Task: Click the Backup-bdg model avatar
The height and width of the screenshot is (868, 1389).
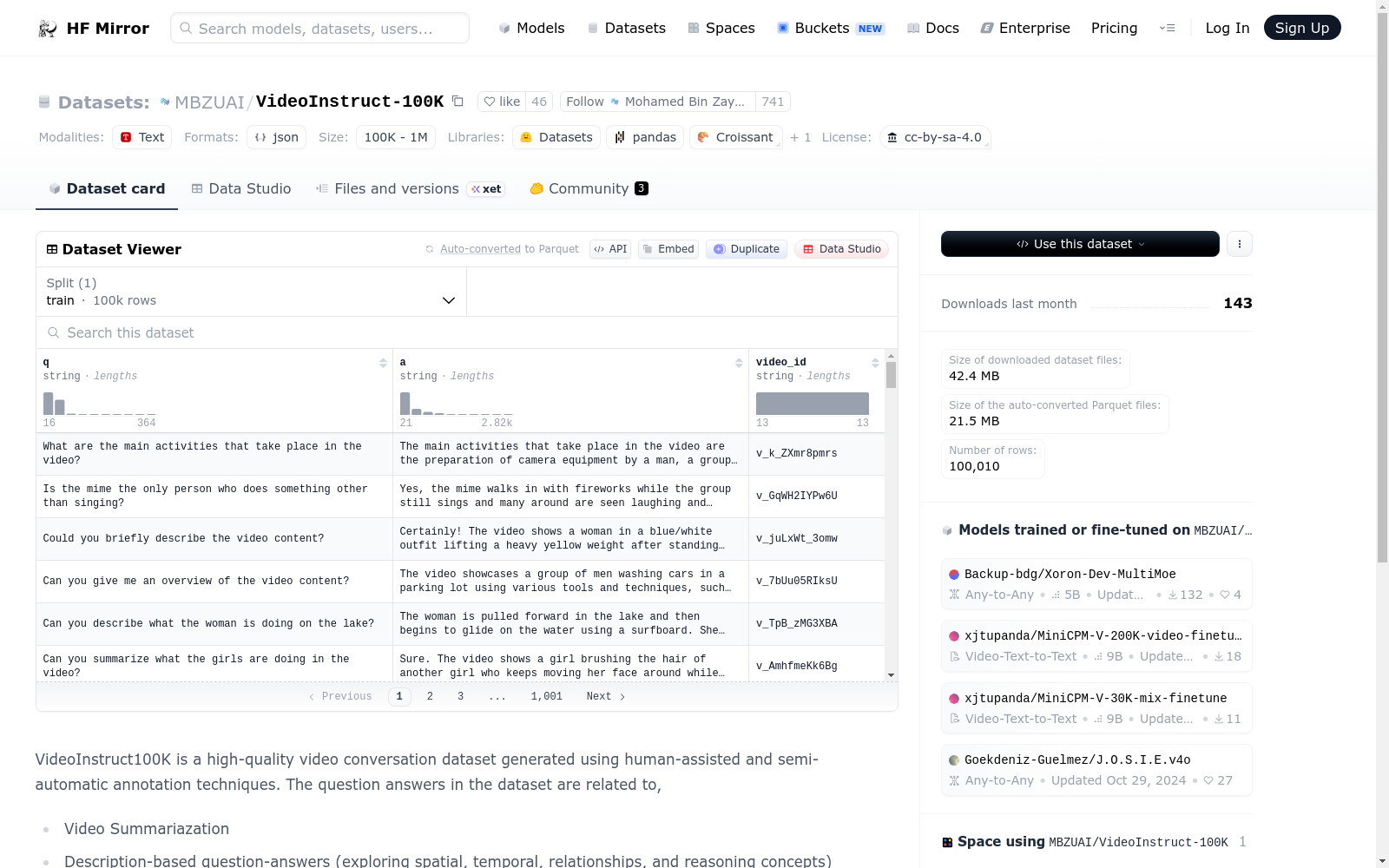Action: [954, 574]
